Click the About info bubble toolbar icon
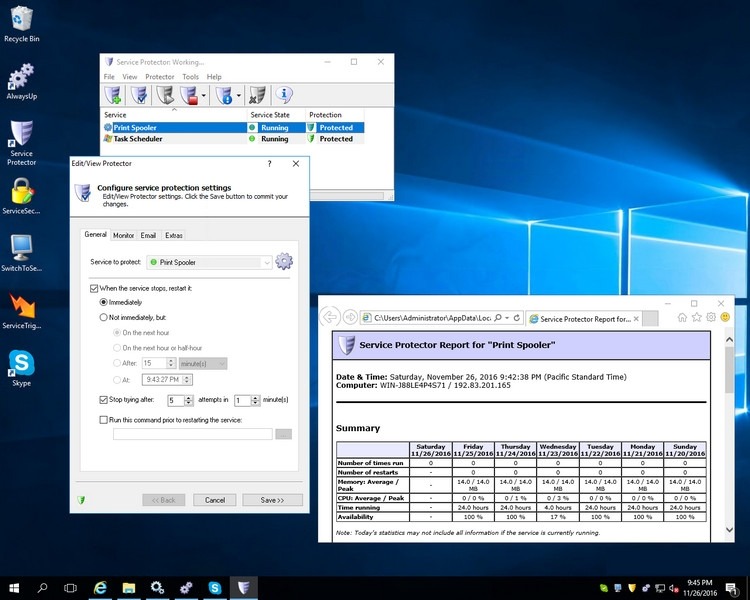Viewport: 750px width, 600px height. [284, 96]
